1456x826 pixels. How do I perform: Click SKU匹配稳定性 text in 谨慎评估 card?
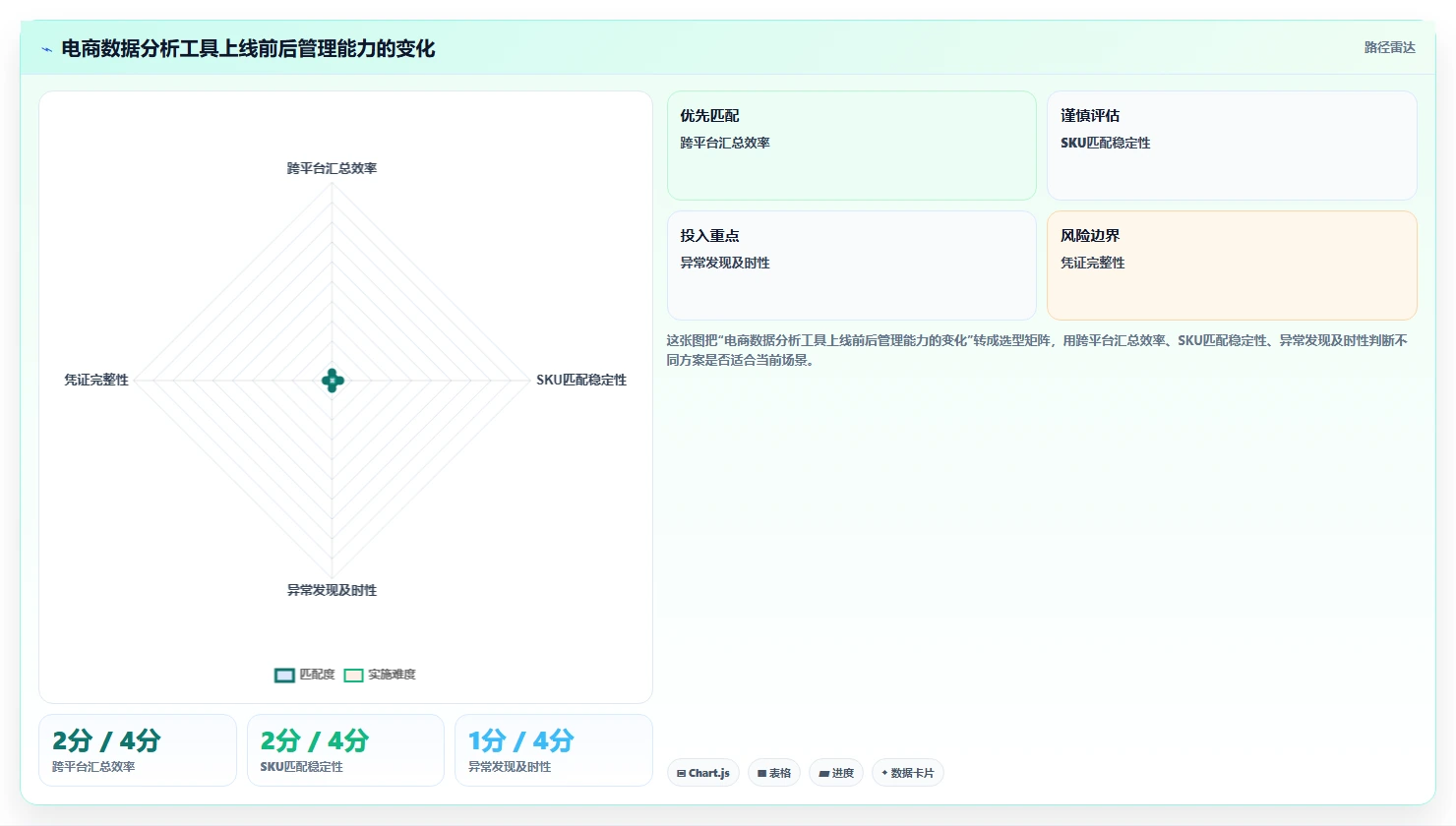pyautogui.click(x=1106, y=143)
